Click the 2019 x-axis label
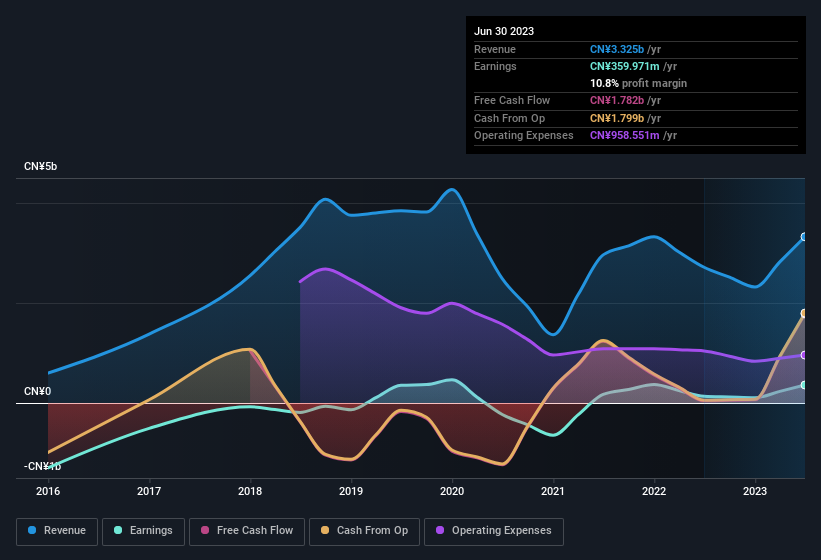This screenshot has height=560, width=821. point(351,491)
